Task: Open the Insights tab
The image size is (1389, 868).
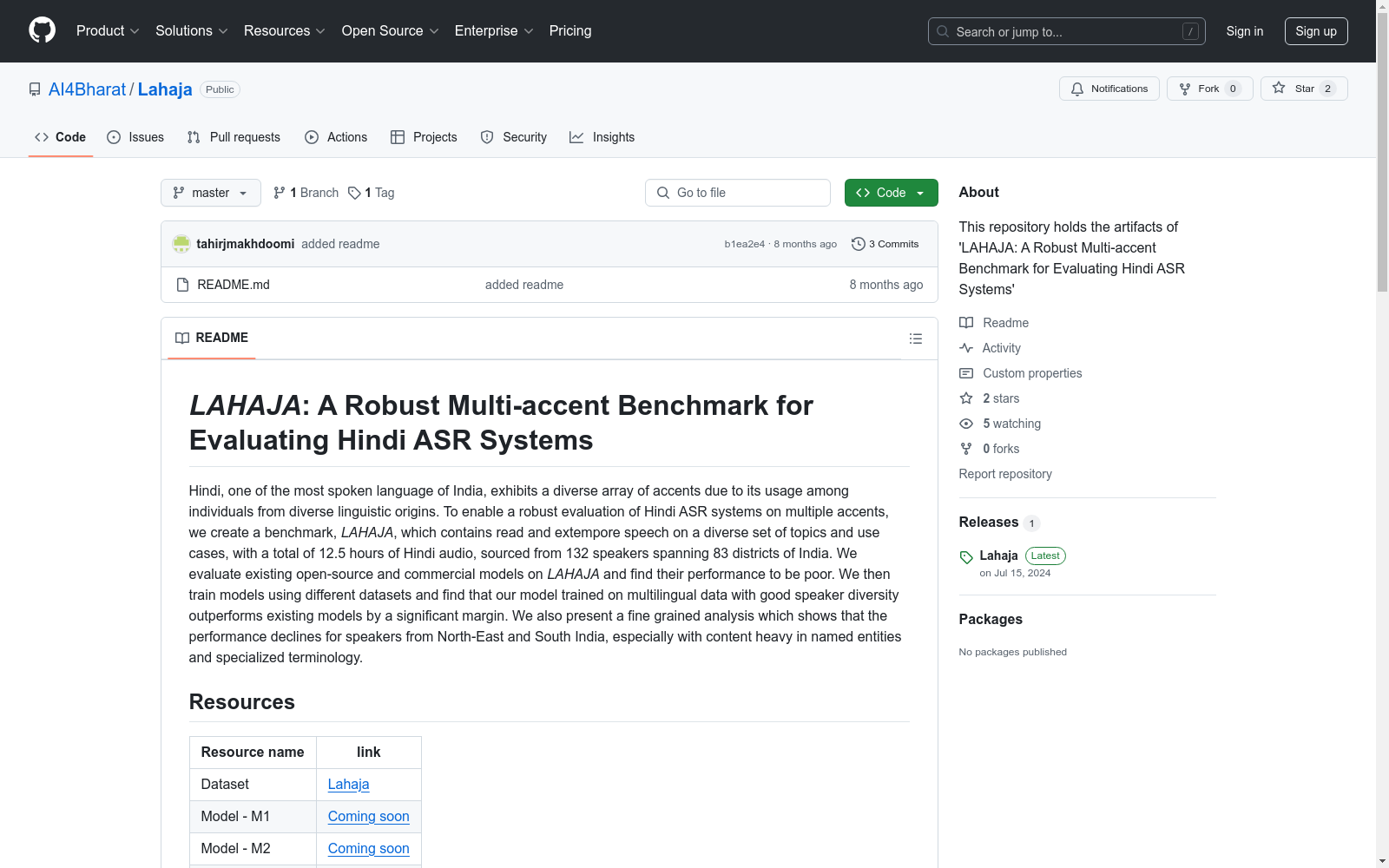Action: pyautogui.click(x=602, y=137)
